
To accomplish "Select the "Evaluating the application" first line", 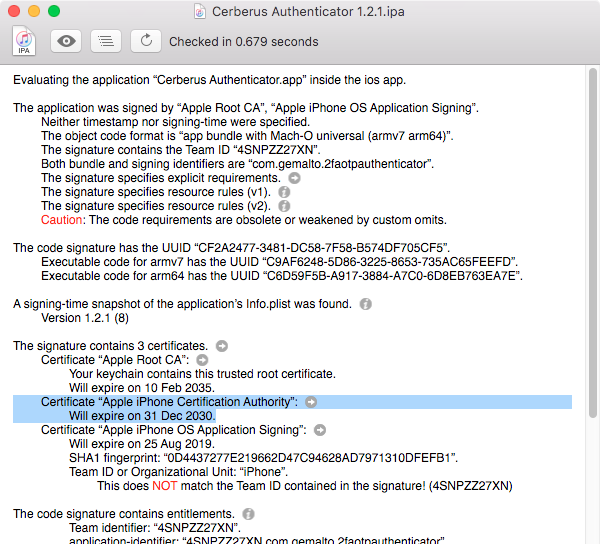I will (x=209, y=80).
